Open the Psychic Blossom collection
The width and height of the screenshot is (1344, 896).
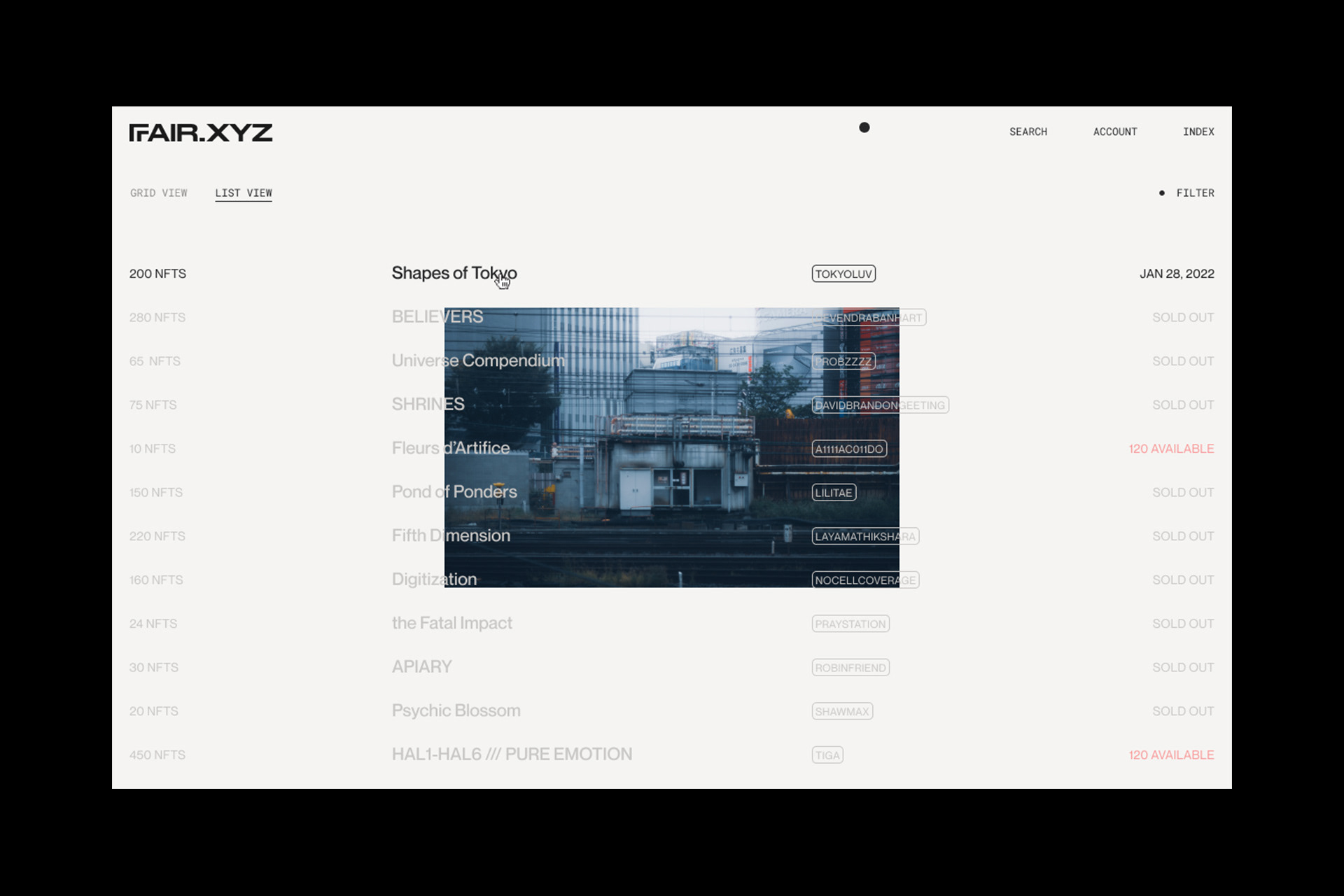(x=456, y=710)
